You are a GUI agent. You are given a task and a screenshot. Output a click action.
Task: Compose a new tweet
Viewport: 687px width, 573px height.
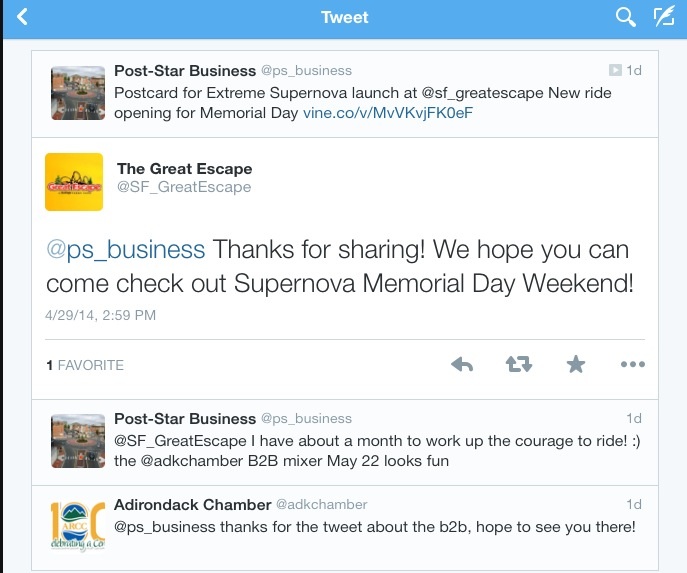point(662,17)
